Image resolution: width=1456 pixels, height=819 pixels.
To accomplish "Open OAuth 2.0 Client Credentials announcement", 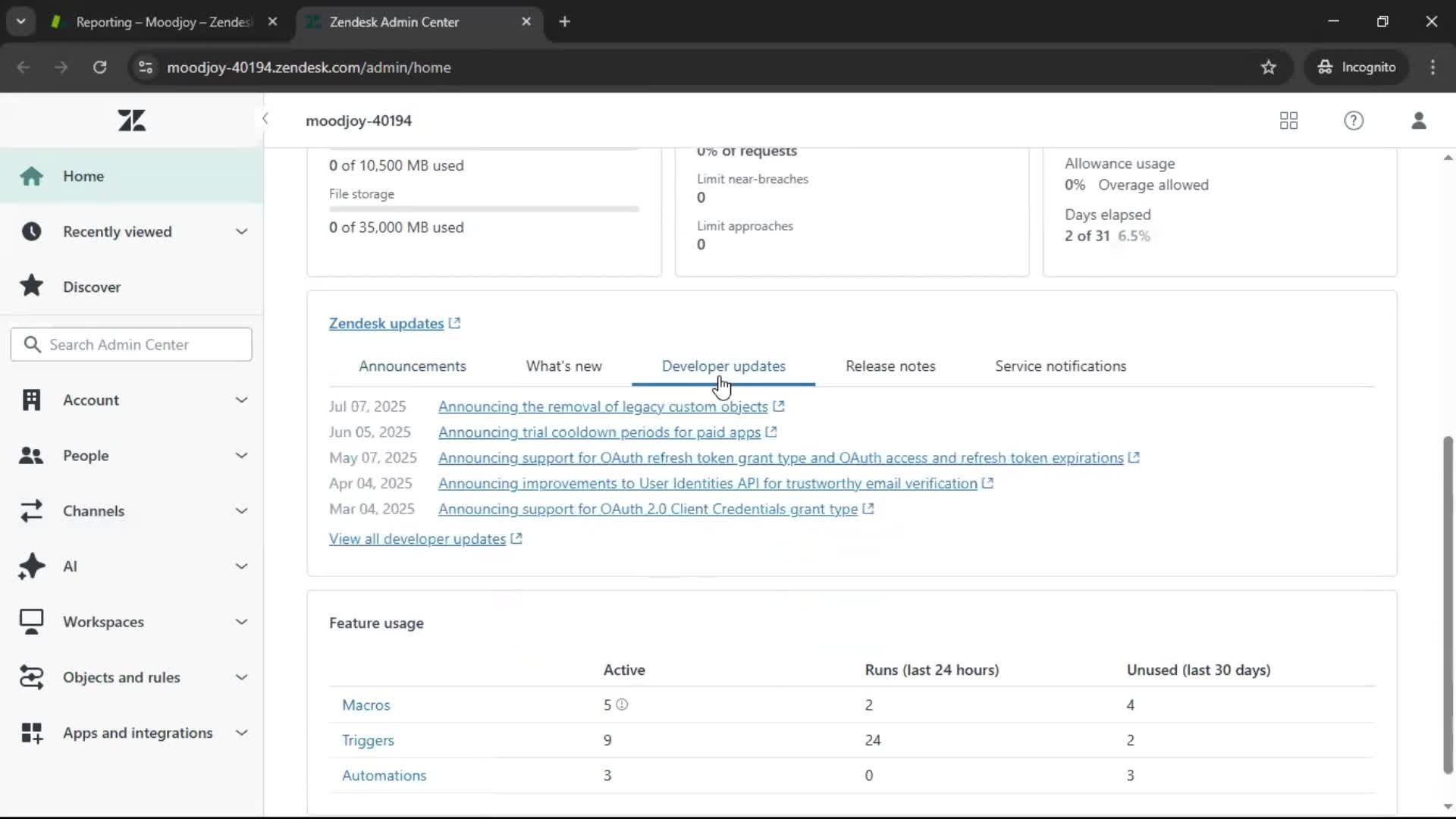I will click(648, 510).
